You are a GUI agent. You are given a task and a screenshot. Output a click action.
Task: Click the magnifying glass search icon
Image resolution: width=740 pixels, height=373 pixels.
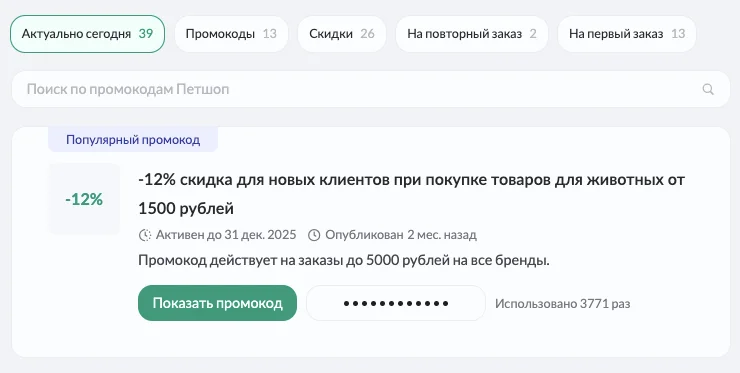coord(708,89)
